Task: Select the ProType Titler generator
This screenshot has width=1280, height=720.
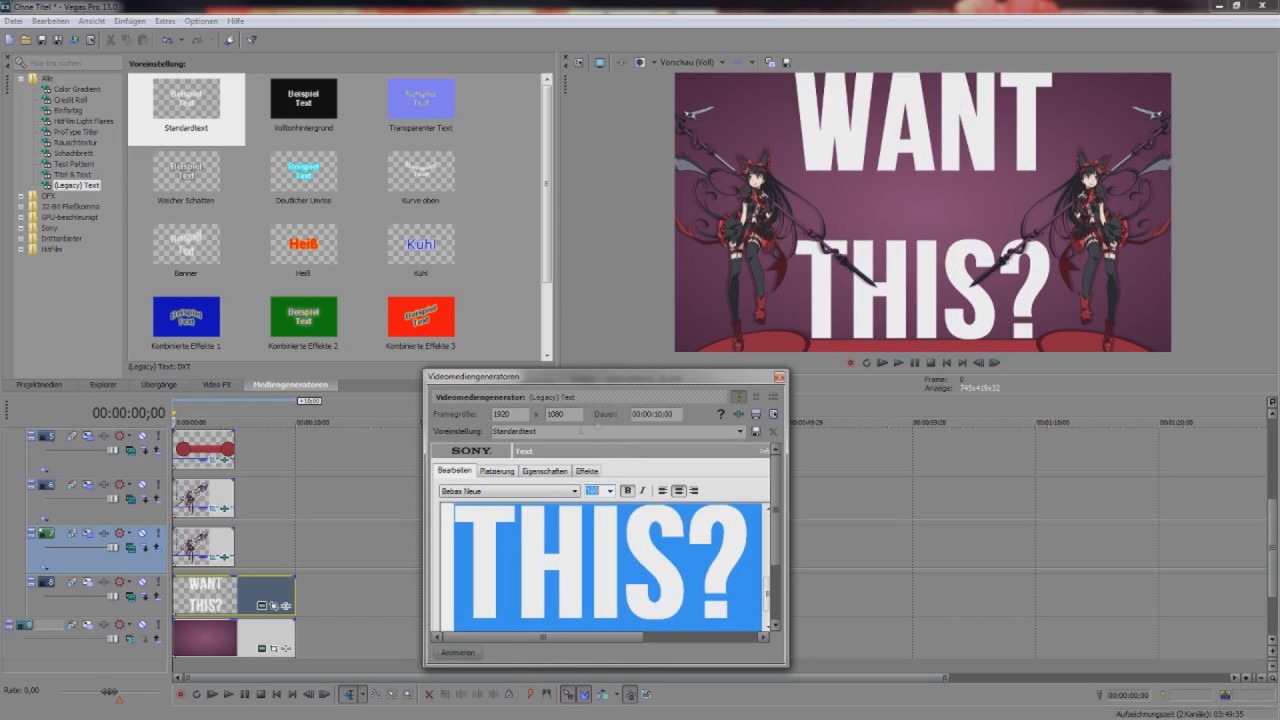Action: click(x=76, y=132)
